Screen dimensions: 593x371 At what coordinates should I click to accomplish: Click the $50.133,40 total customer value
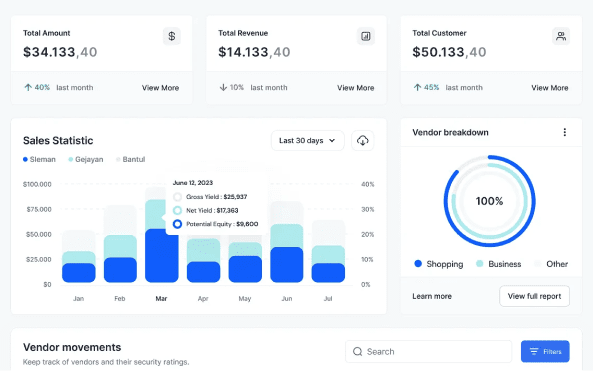coord(449,52)
